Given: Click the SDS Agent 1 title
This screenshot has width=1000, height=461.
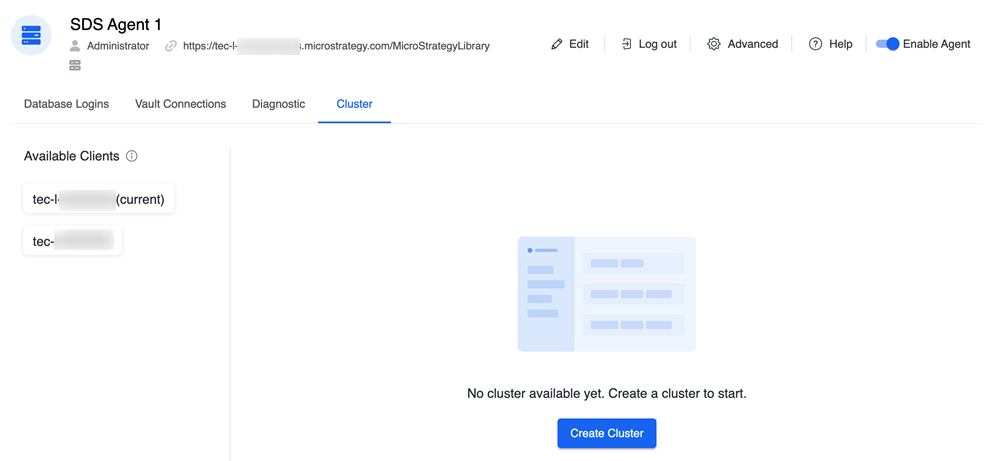Looking at the screenshot, I should point(115,24).
